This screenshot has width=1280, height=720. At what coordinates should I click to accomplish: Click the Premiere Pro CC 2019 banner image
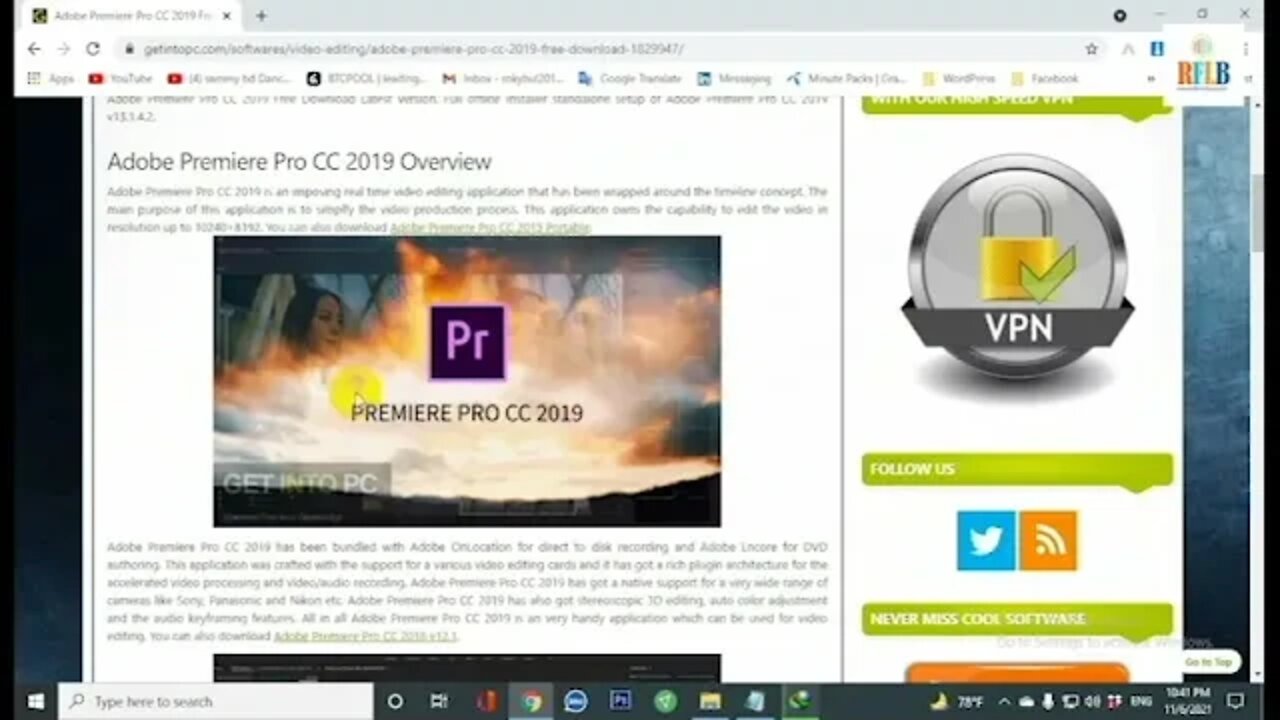coord(466,381)
